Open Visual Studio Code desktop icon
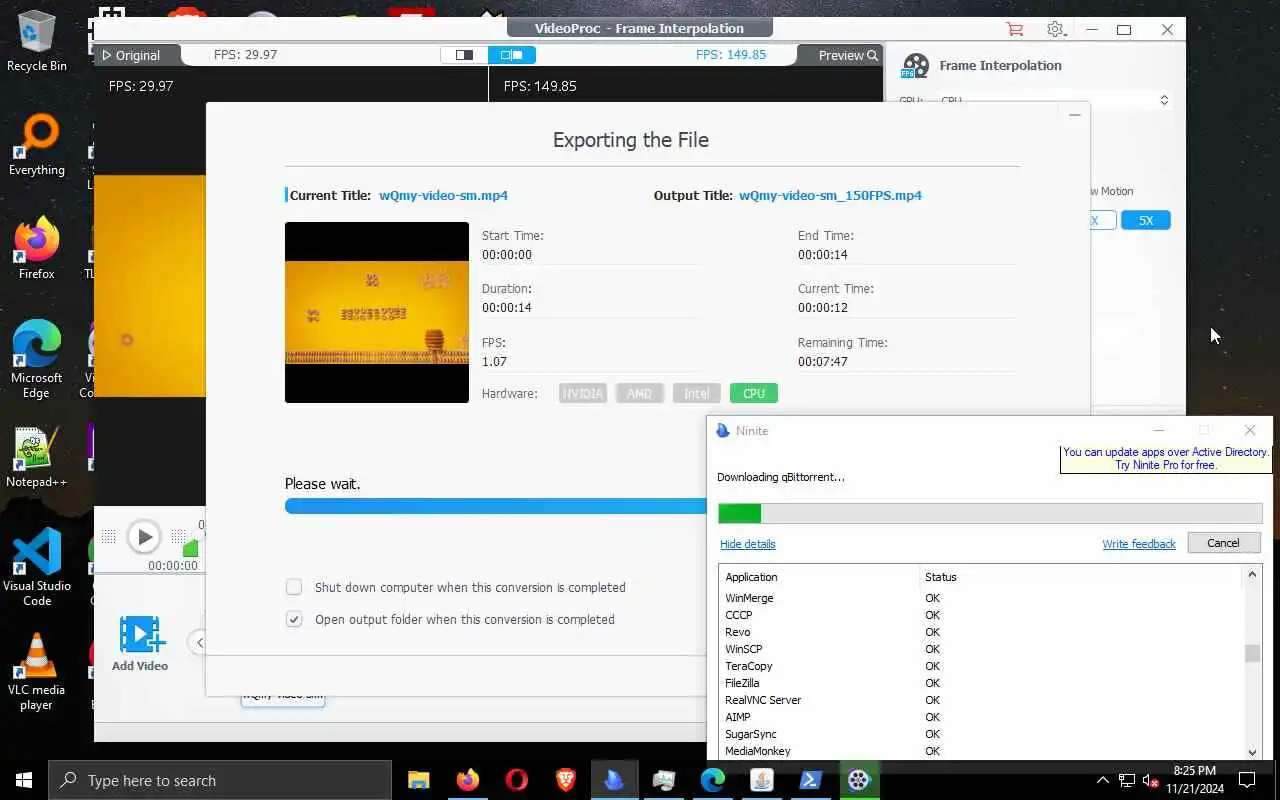This screenshot has width=1280, height=800. pos(37,567)
